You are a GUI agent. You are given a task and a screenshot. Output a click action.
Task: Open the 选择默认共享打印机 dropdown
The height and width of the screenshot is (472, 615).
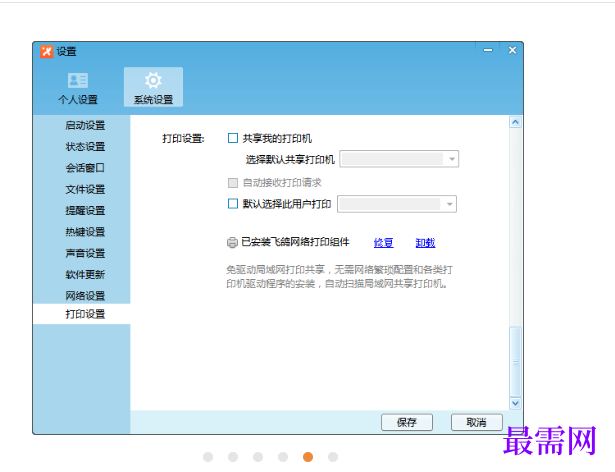pyautogui.click(x=399, y=159)
